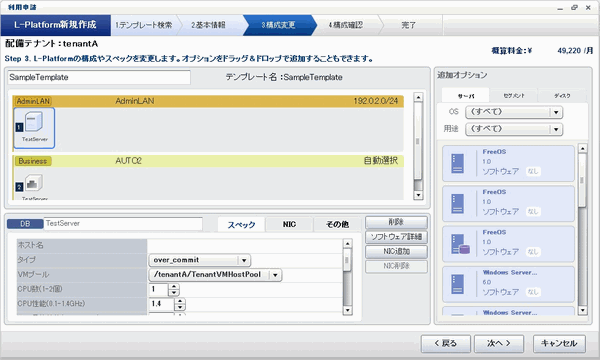
Task: Expand the over_commit type dropdown
Action: tap(244, 260)
